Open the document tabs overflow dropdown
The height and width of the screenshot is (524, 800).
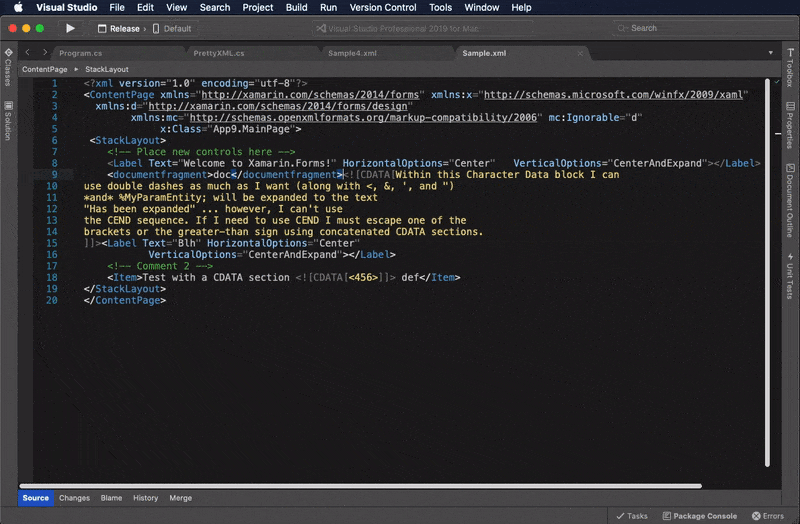770,53
